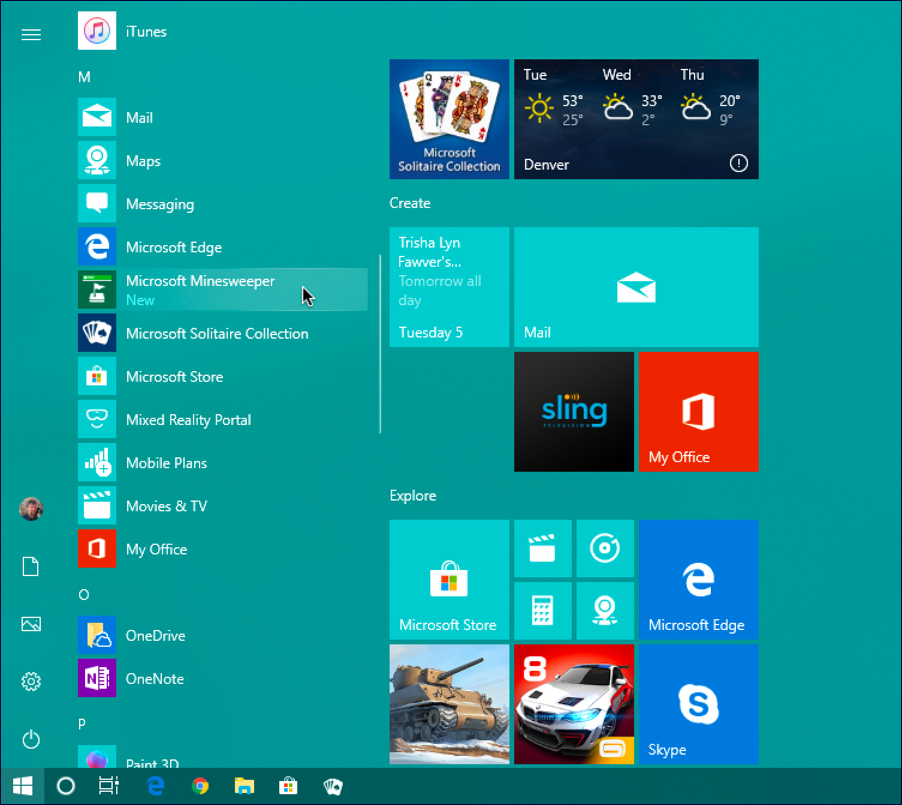Open the Asphalt 8 racing game tile

(574, 704)
